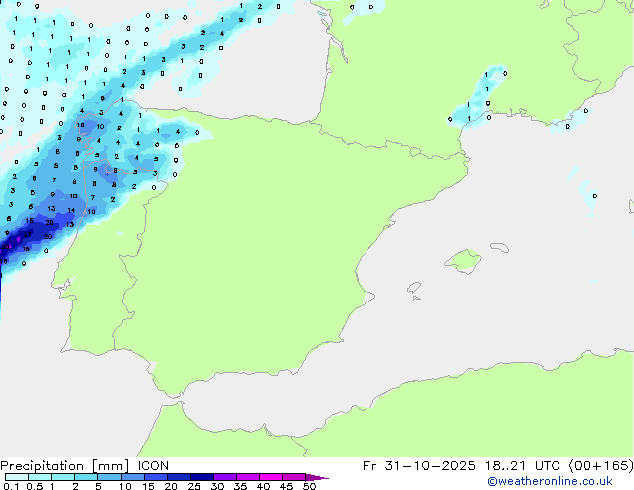Pick the 10–15 mm legend color swatch

coord(132,477)
